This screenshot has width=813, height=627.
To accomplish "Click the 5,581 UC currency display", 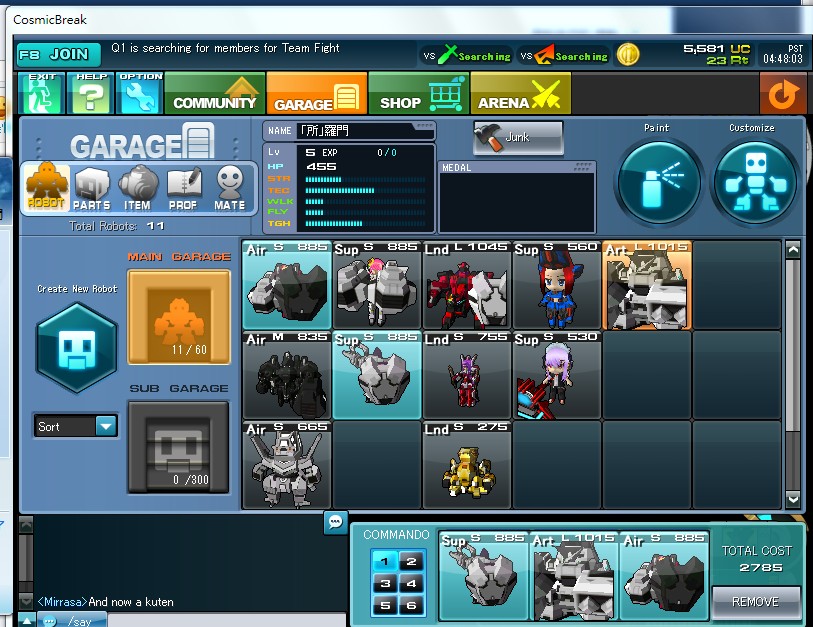I will tap(717, 49).
